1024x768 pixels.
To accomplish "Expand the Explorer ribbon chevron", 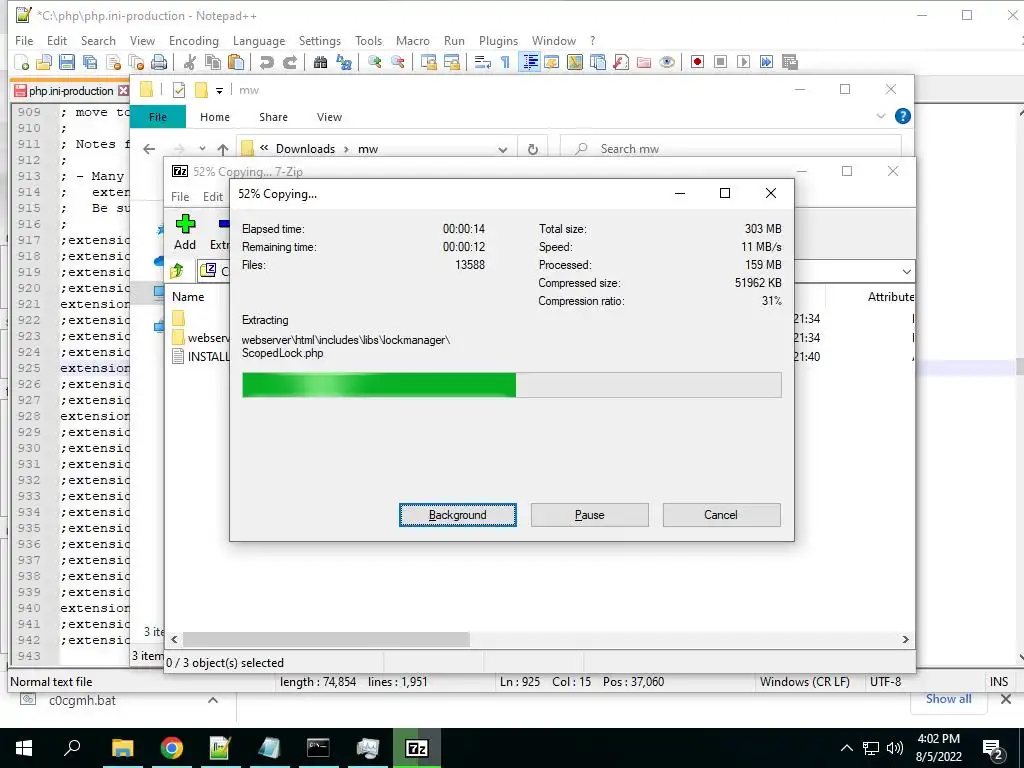I will point(880,116).
